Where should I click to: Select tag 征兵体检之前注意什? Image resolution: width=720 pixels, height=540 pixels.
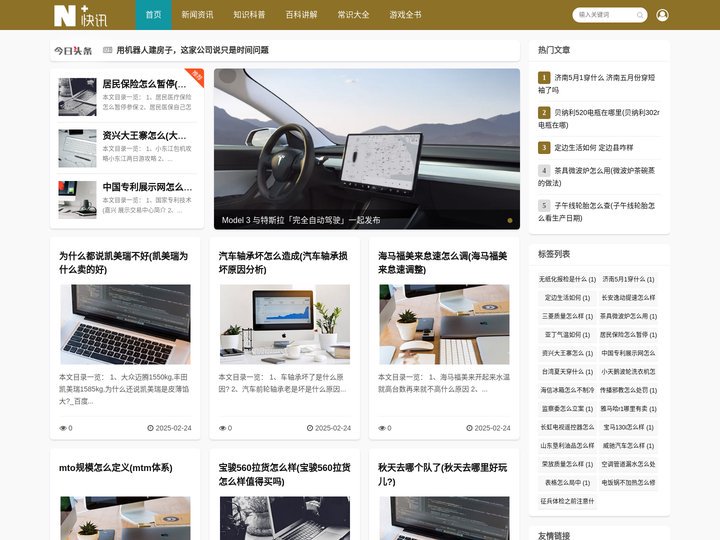coord(567,501)
